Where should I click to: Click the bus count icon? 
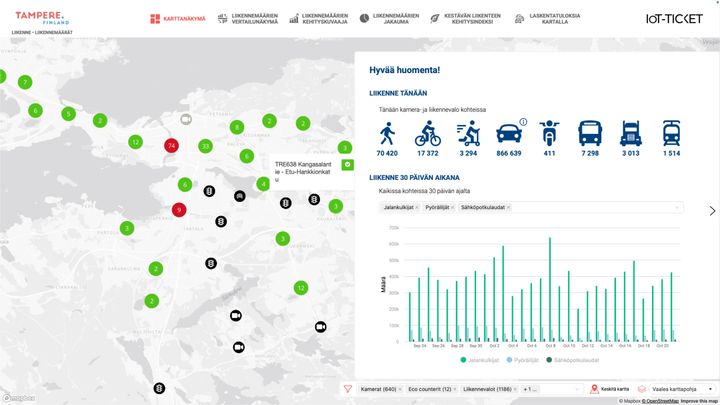(590, 134)
